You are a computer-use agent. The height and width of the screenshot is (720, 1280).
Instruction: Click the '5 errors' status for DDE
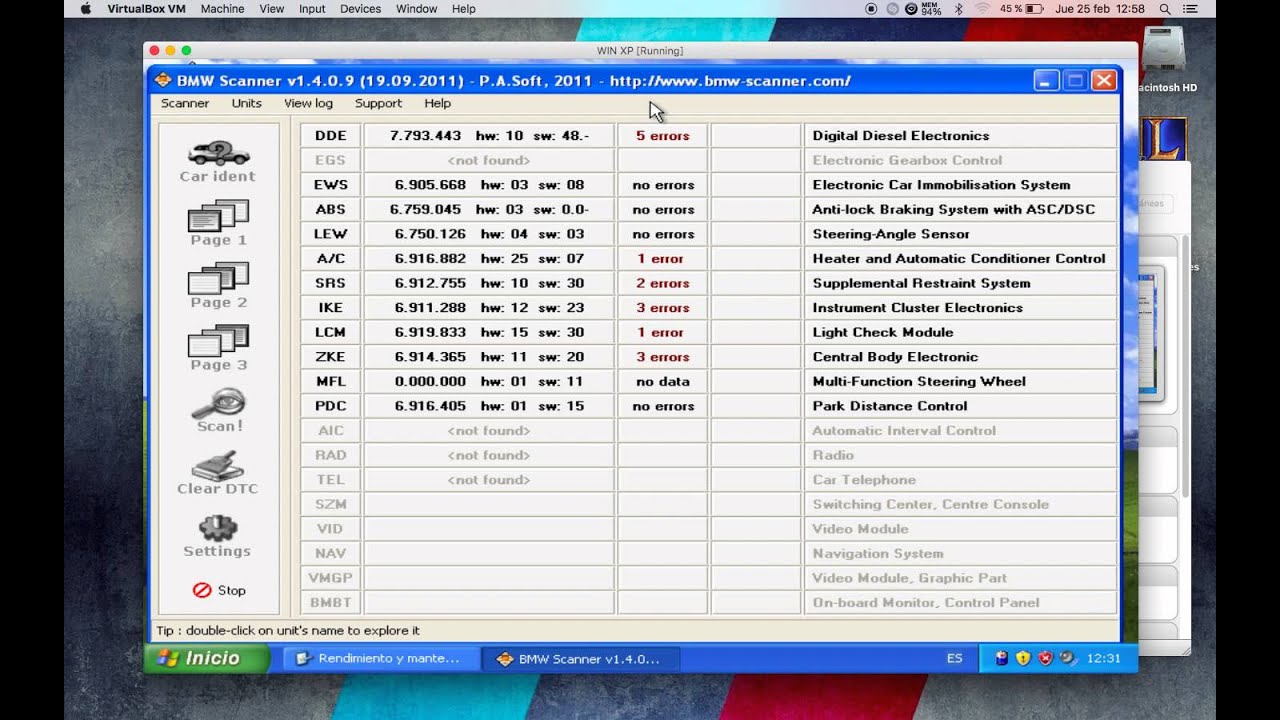tap(662, 136)
